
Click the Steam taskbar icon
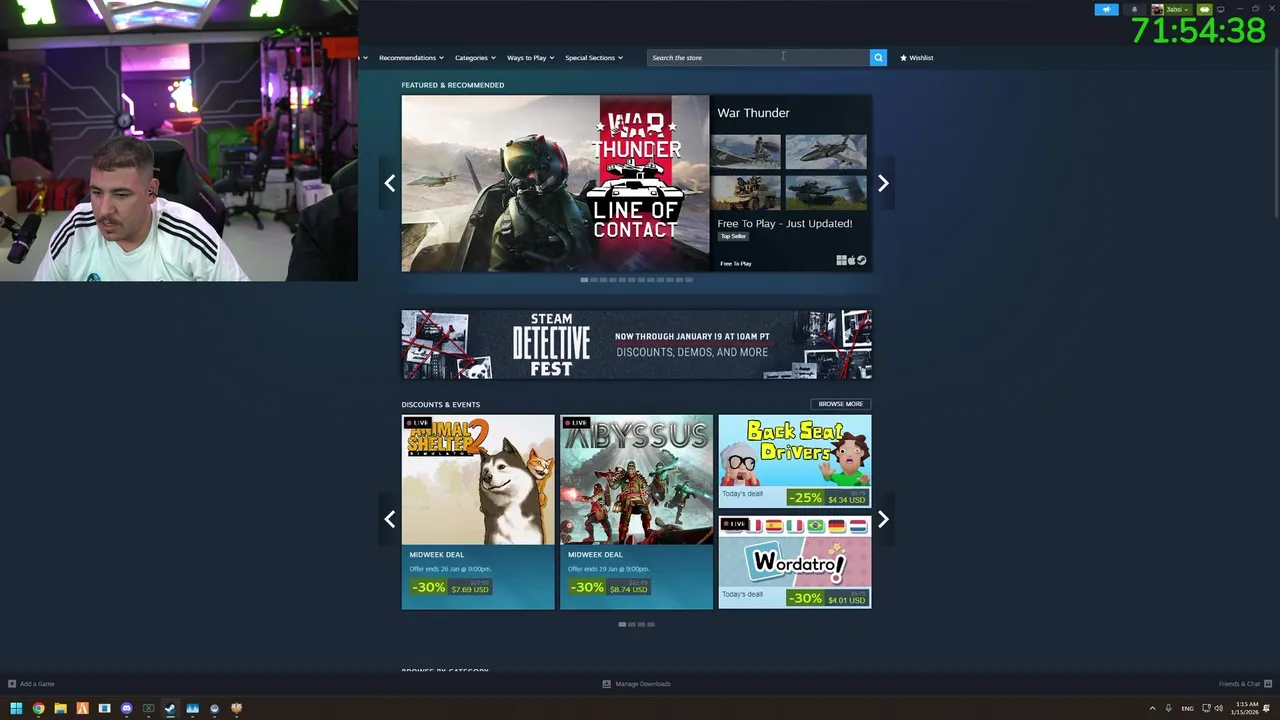[170, 708]
